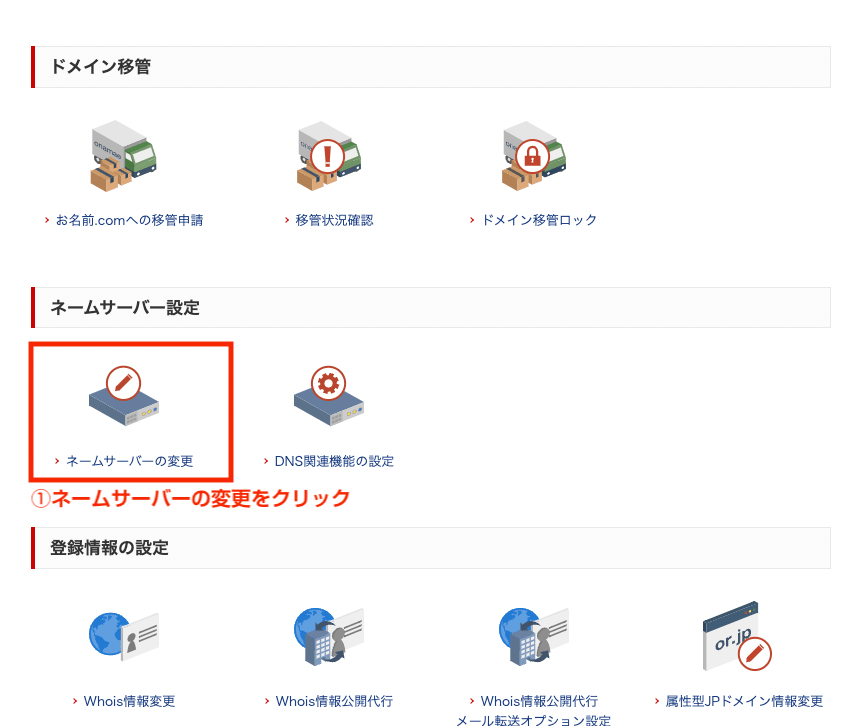Open the Whois情報公開代行 メール転送オプション設定 link

click(534, 711)
